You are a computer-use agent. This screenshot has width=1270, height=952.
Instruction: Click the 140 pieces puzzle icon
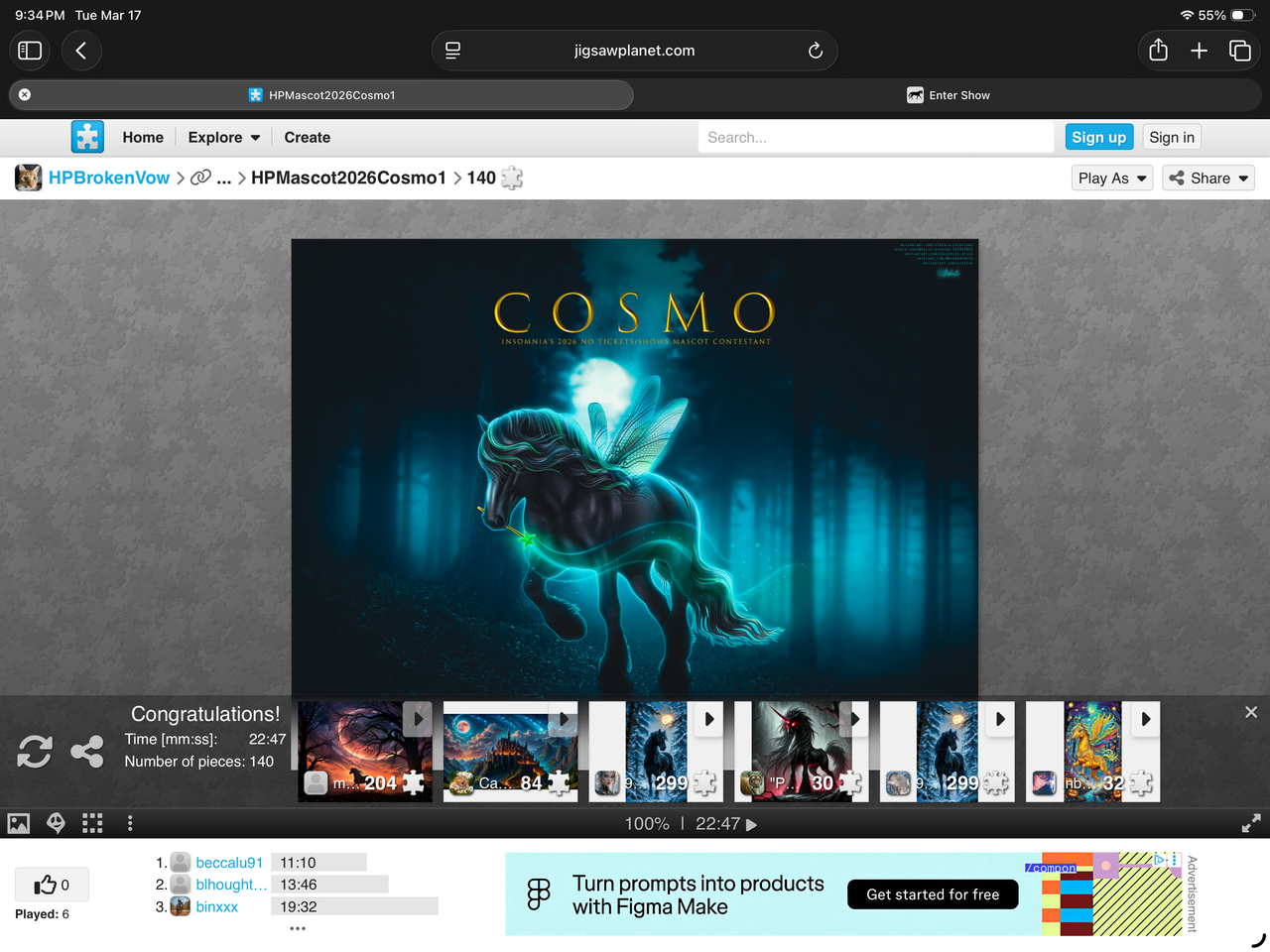512,178
